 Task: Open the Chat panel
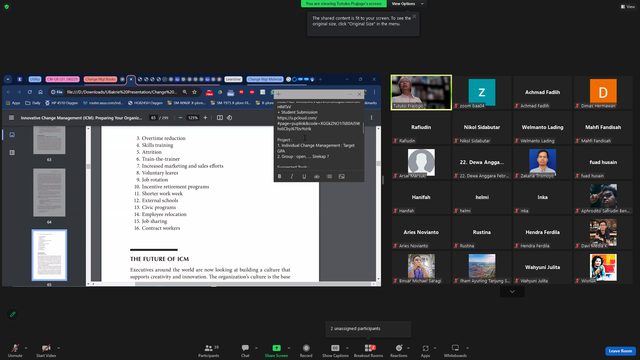click(245, 350)
